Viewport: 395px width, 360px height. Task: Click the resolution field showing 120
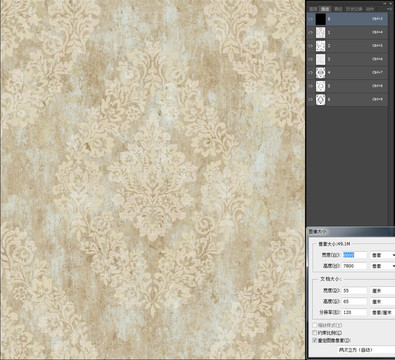pos(355,312)
